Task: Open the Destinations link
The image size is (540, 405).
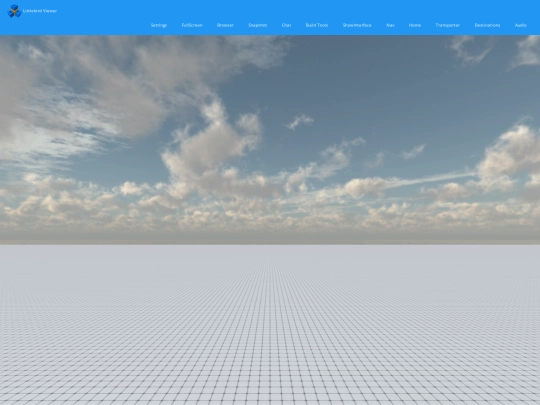Action: 487,25
